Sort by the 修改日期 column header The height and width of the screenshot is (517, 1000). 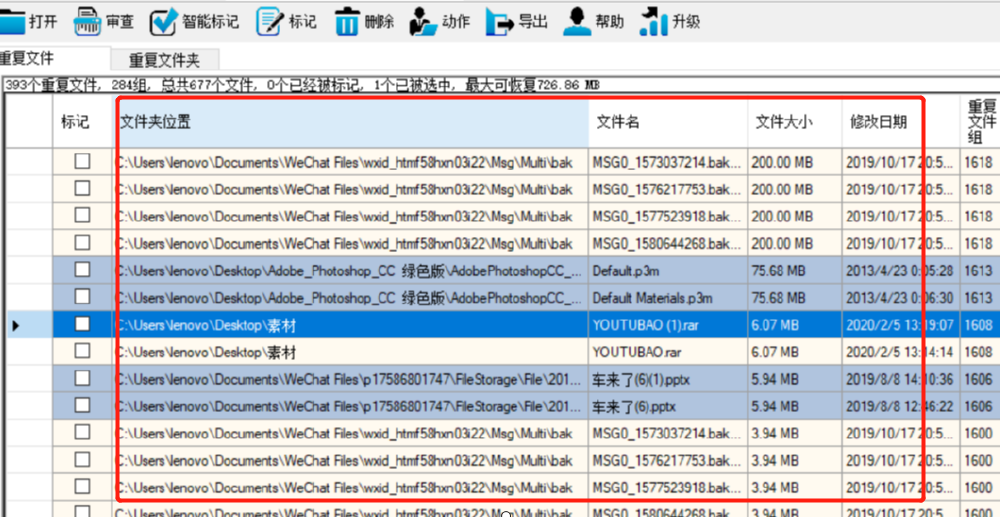[x=901, y=121]
